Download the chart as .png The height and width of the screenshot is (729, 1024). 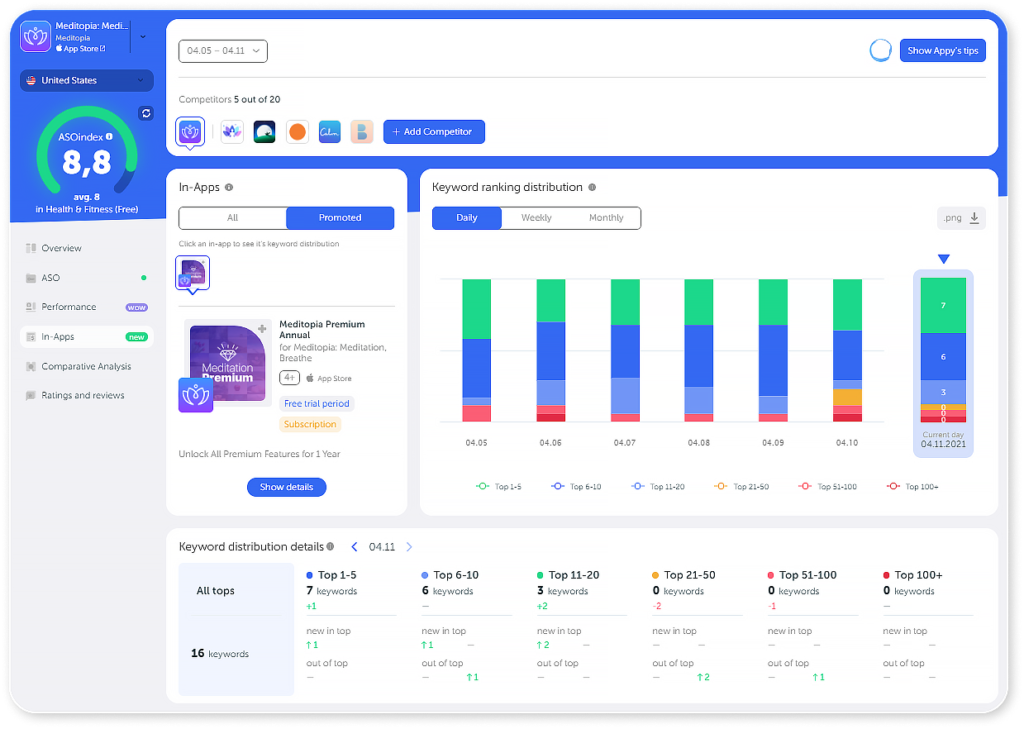tap(961, 218)
